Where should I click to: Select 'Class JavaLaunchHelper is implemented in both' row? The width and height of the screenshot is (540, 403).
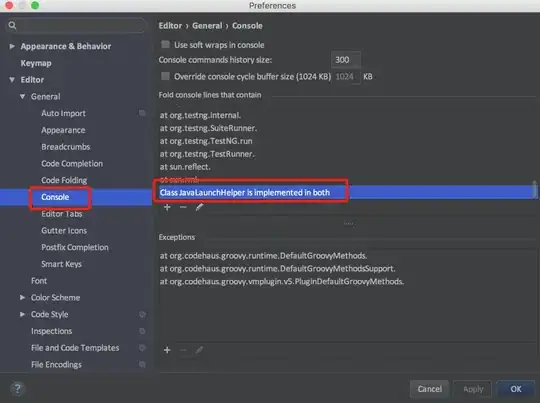[347, 192]
